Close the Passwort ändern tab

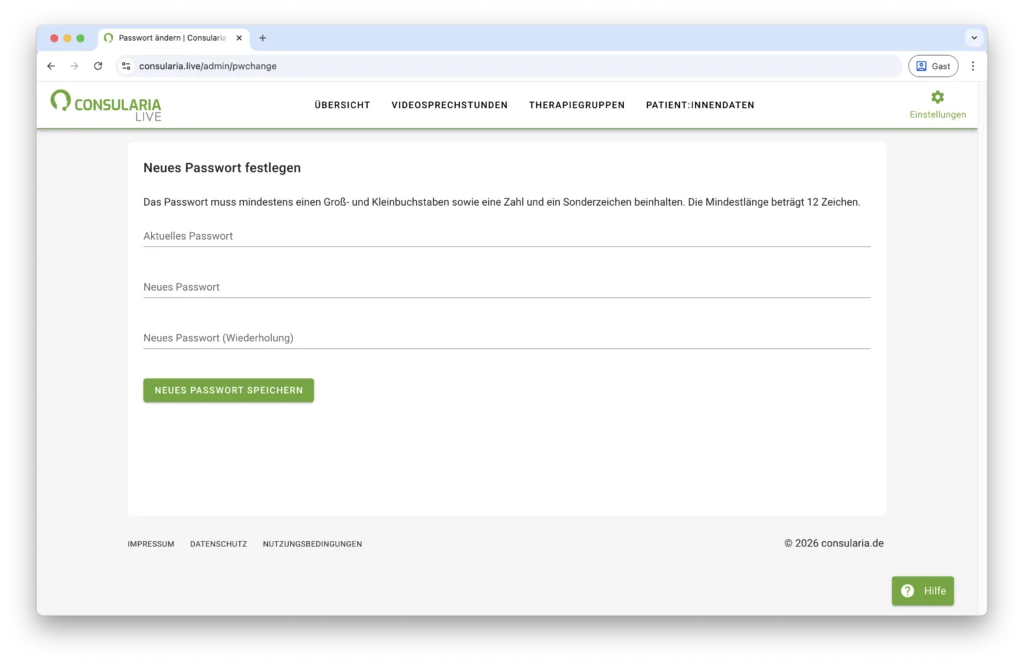[239, 38]
